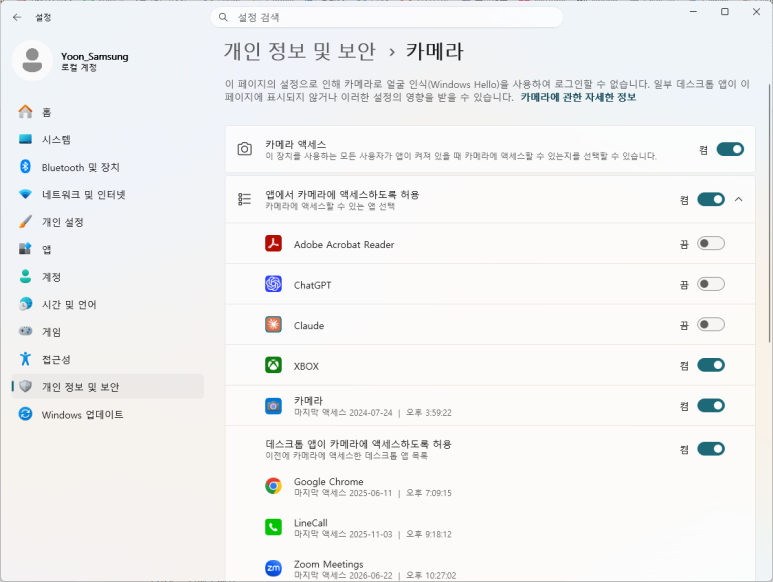
Task: Click the Adobe Acrobat Reader icon
Action: pos(273,243)
